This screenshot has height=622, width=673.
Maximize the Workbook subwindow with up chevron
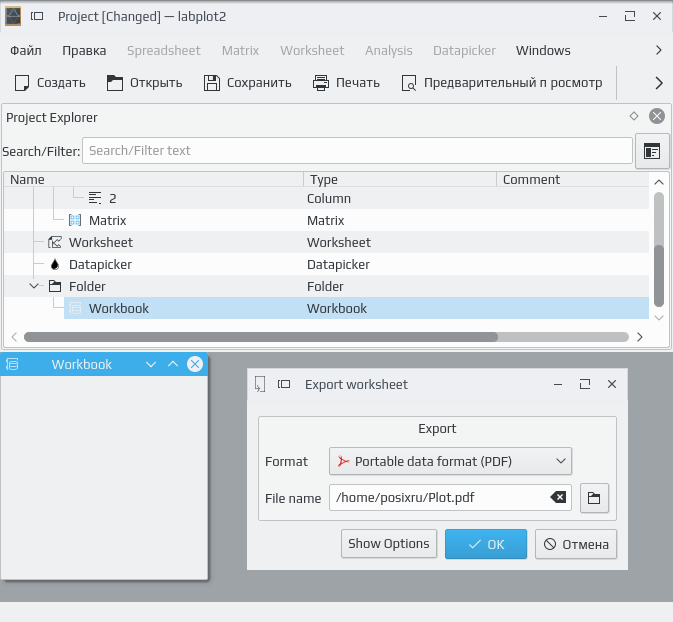pyautogui.click(x=173, y=364)
